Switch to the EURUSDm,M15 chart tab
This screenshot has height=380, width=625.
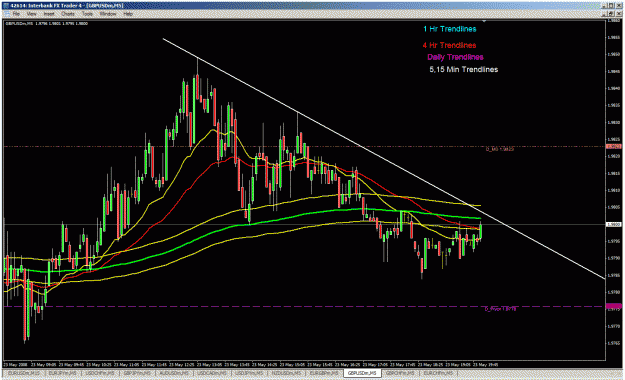[x=24, y=373]
